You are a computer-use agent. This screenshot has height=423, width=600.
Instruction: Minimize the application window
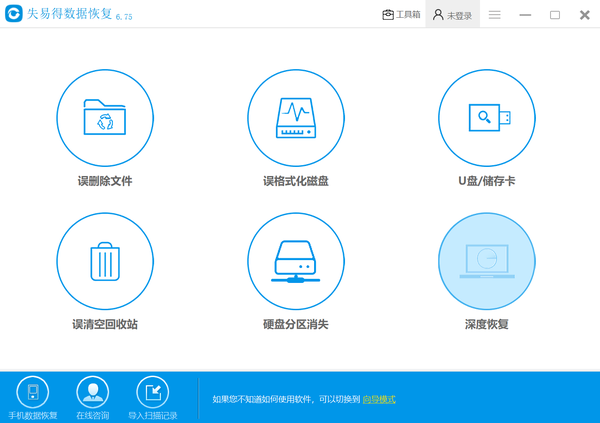pyautogui.click(x=525, y=15)
